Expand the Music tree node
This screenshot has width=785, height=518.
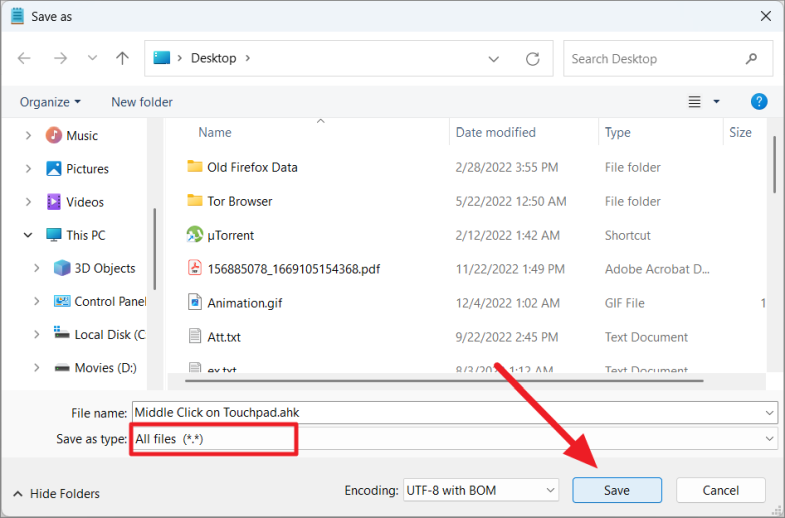click(x=28, y=136)
